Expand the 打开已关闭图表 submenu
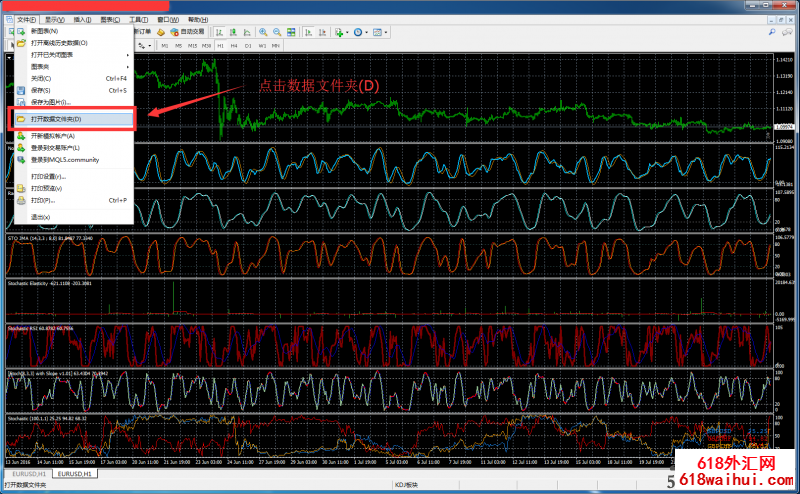800x494 pixels. [74, 55]
